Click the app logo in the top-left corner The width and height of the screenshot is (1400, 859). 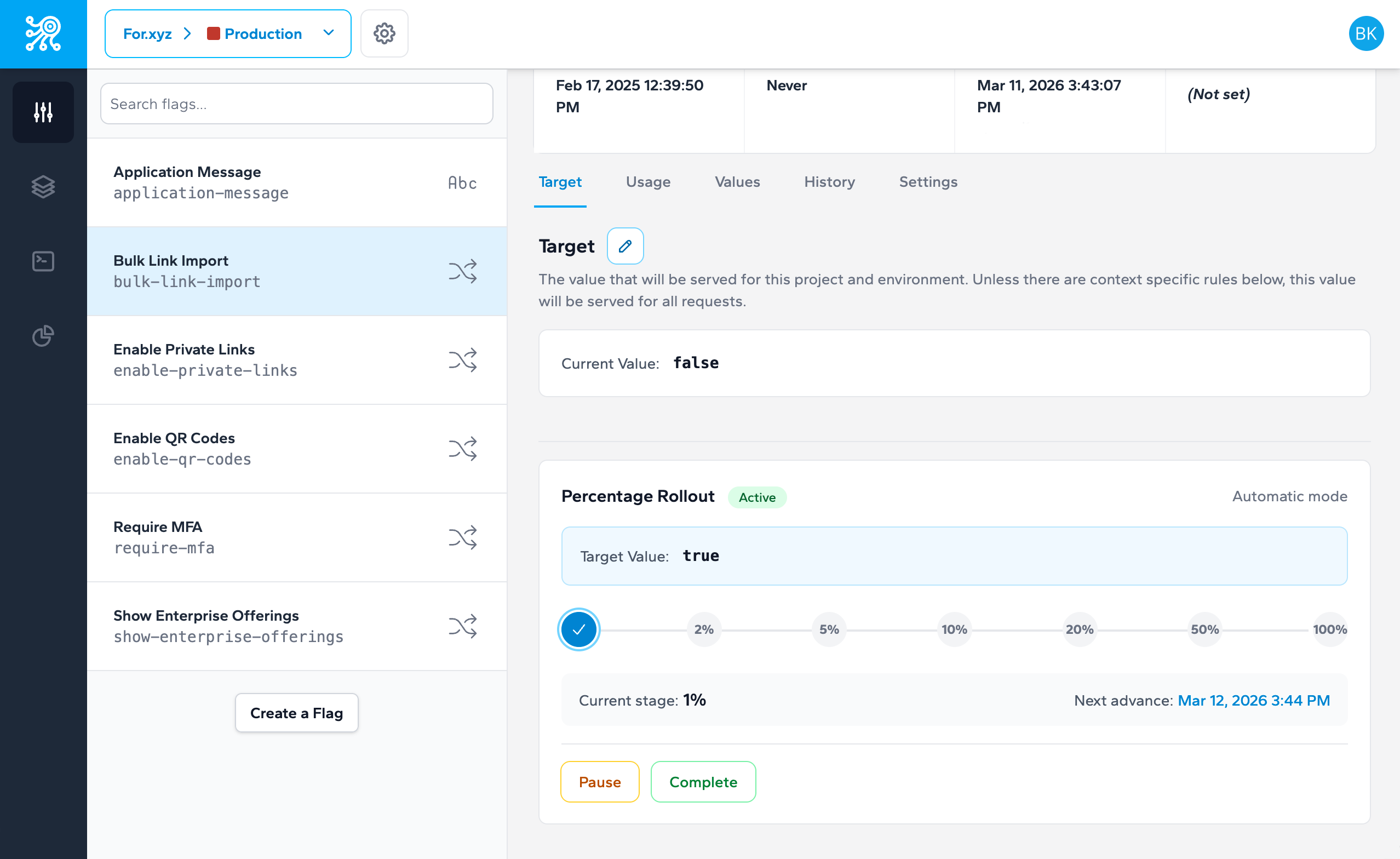(x=43, y=33)
